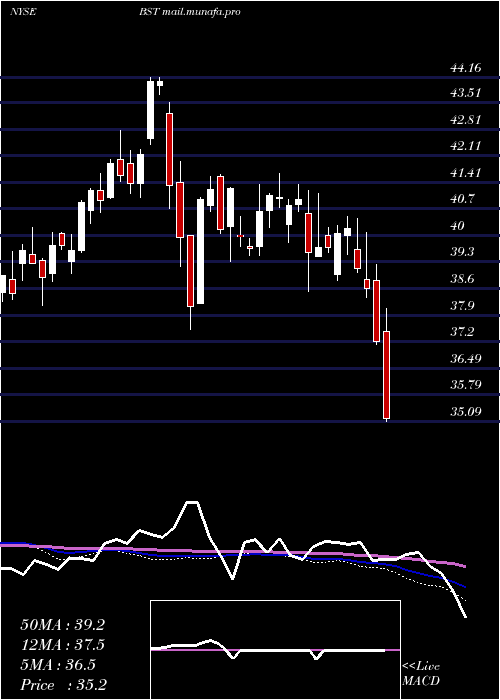Click the 36.49 price axis label

(x=466, y=358)
